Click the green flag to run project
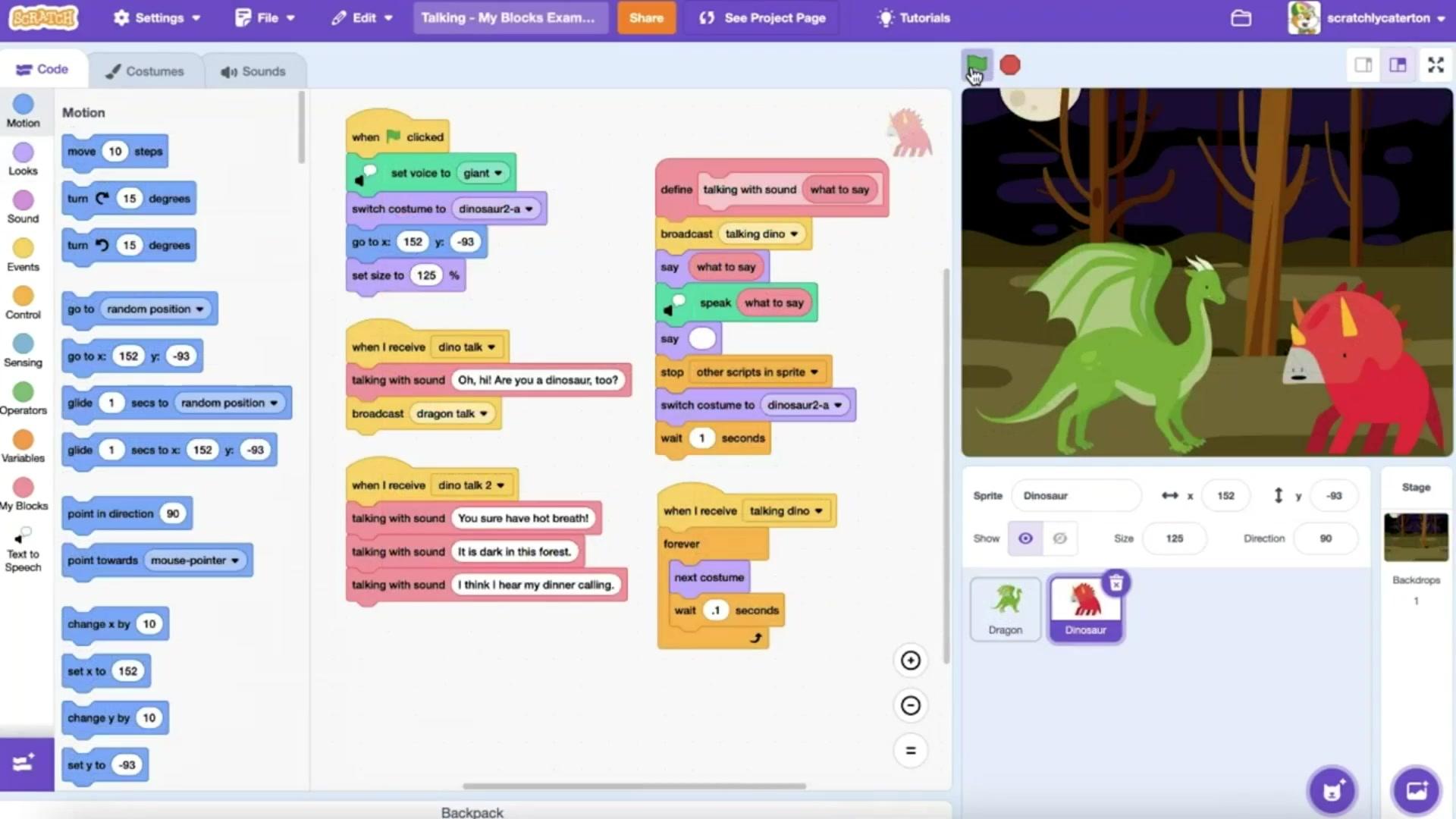This screenshot has height=819, width=1456. [x=977, y=64]
